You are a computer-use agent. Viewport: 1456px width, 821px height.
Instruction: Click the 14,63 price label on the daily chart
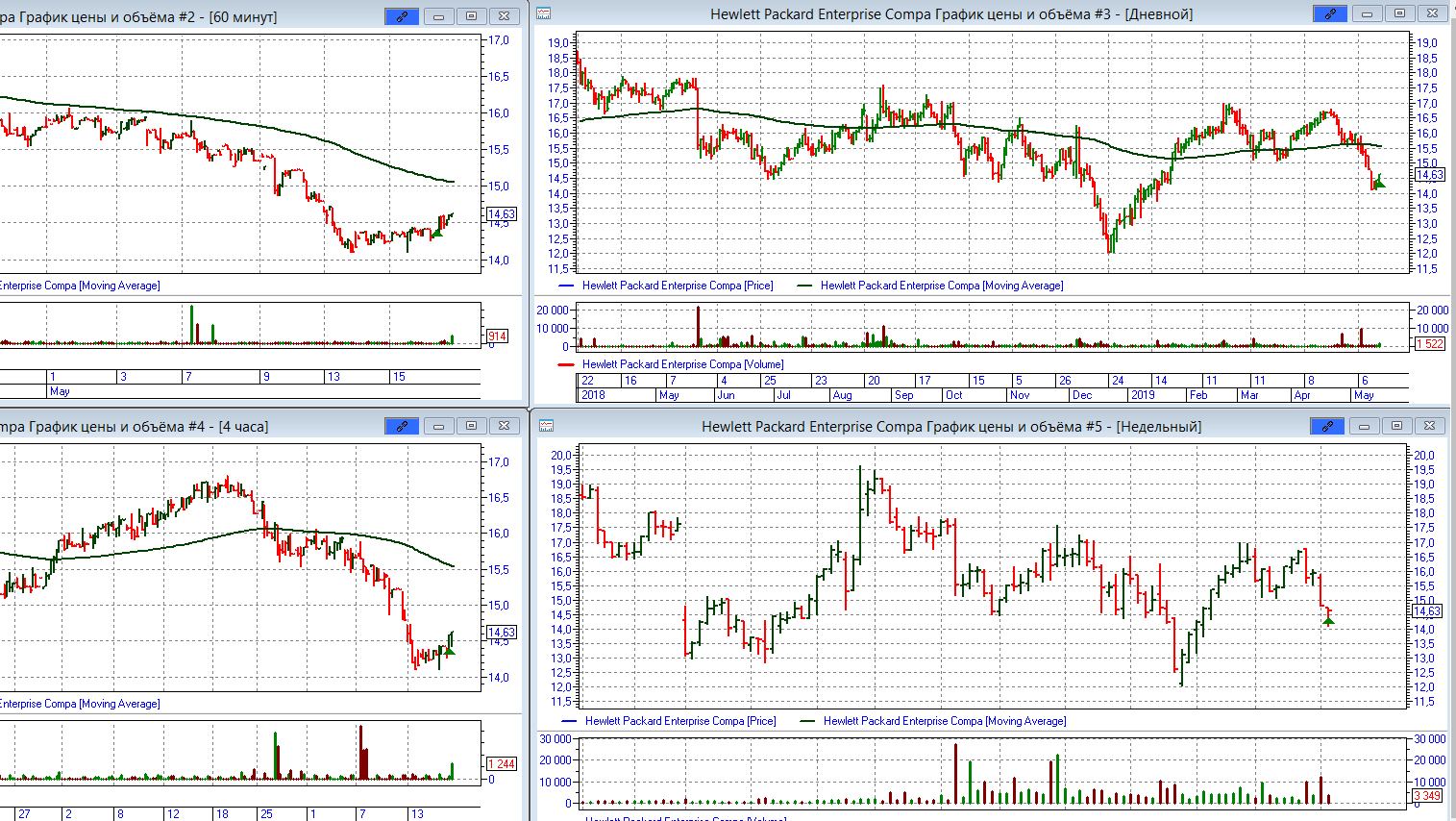[1429, 175]
